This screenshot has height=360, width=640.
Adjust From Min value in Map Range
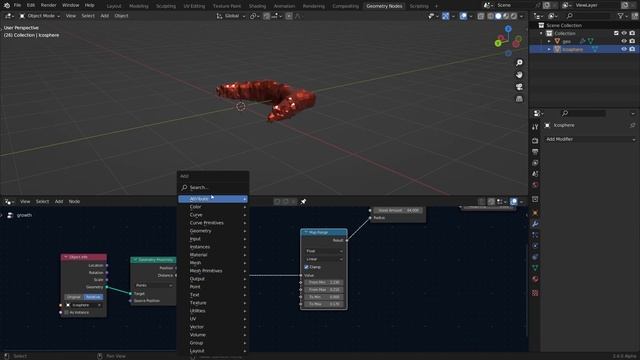324,282
